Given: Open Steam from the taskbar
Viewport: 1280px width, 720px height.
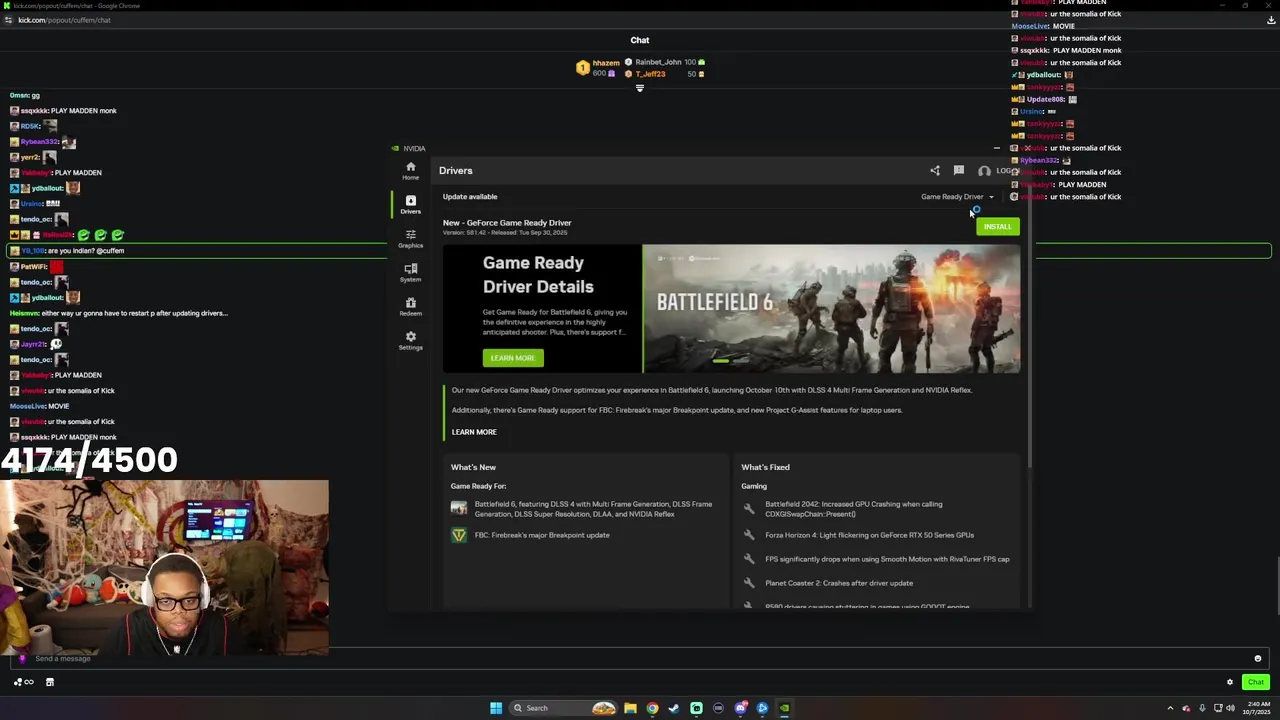Looking at the screenshot, I should [x=674, y=708].
